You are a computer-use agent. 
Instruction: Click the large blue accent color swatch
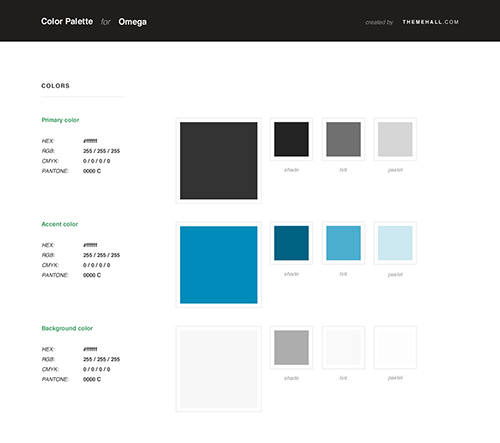pos(219,265)
